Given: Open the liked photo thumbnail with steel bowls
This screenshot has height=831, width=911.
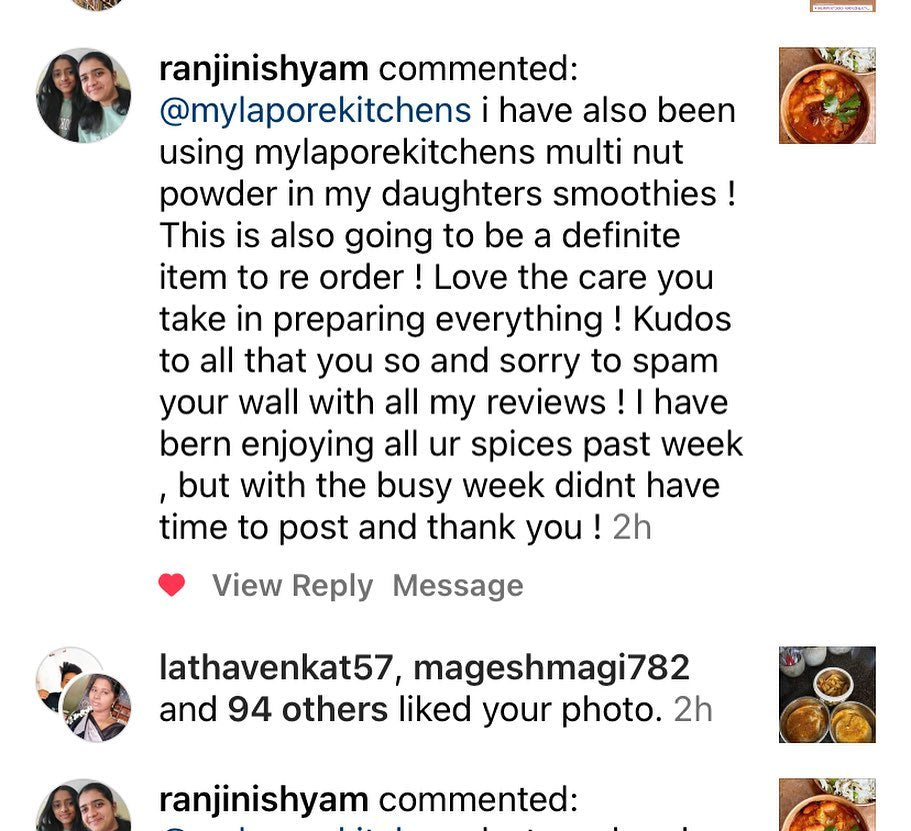Looking at the screenshot, I should pos(827,694).
